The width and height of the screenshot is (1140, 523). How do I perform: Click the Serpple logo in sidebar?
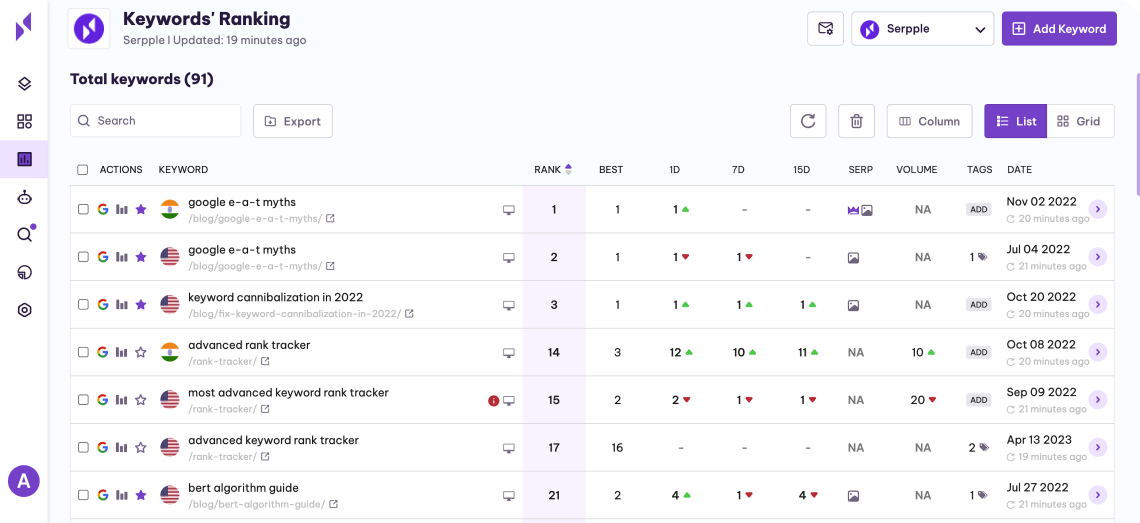(x=24, y=27)
